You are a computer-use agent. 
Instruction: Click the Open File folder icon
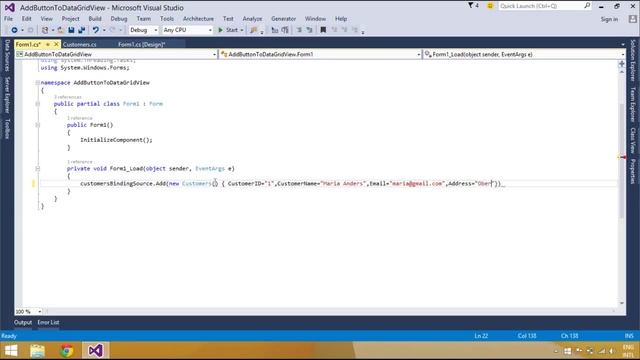click(x=60, y=30)
